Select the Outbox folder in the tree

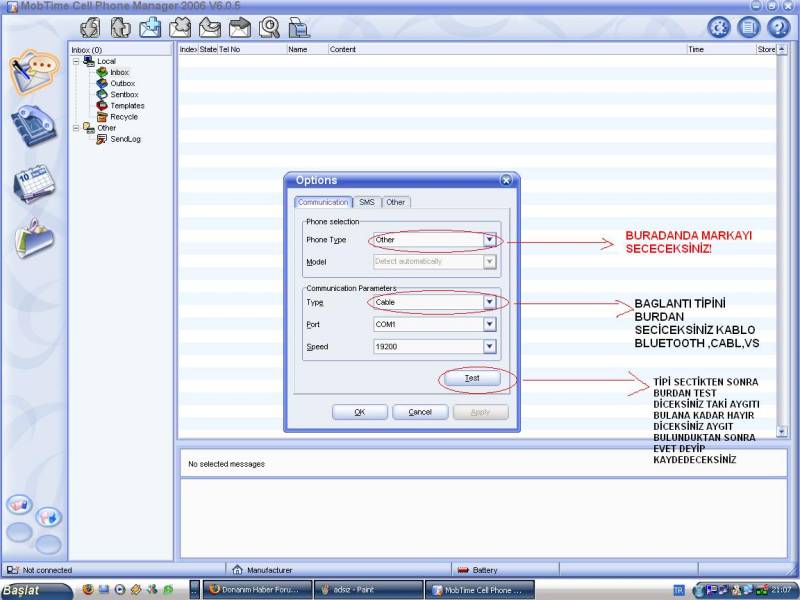click(122, 84)
